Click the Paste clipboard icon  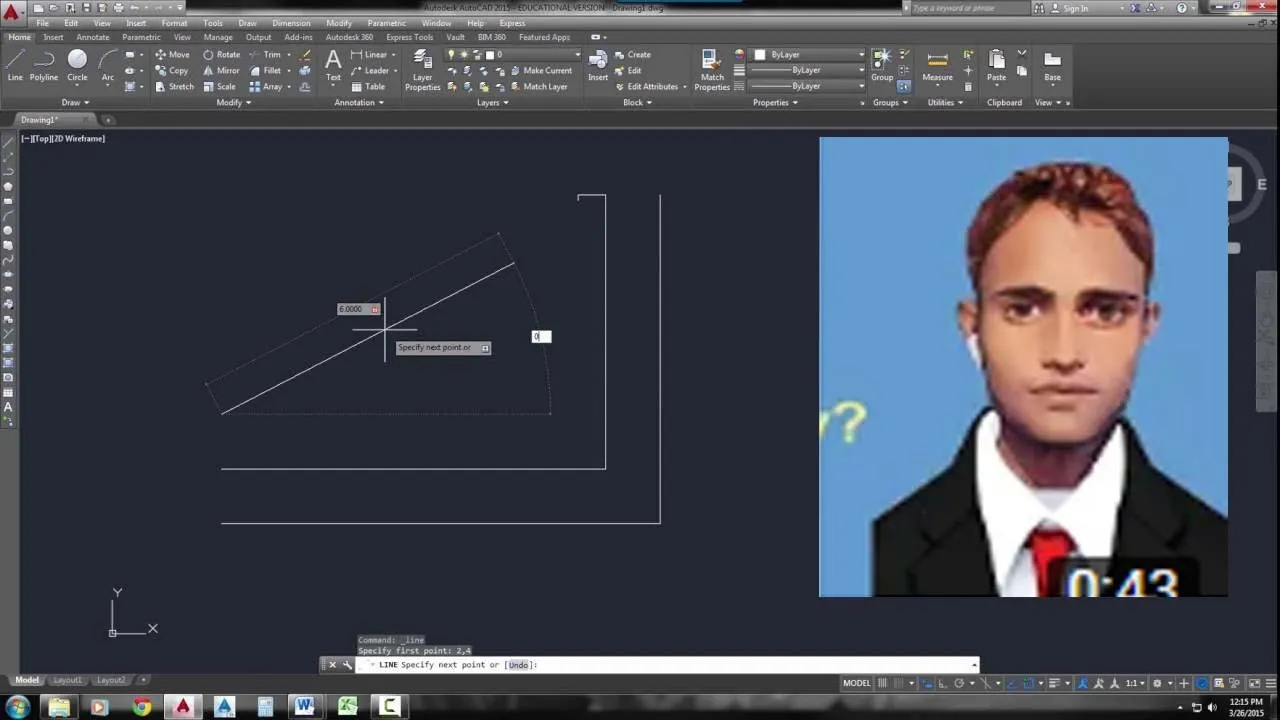point(996,65)
